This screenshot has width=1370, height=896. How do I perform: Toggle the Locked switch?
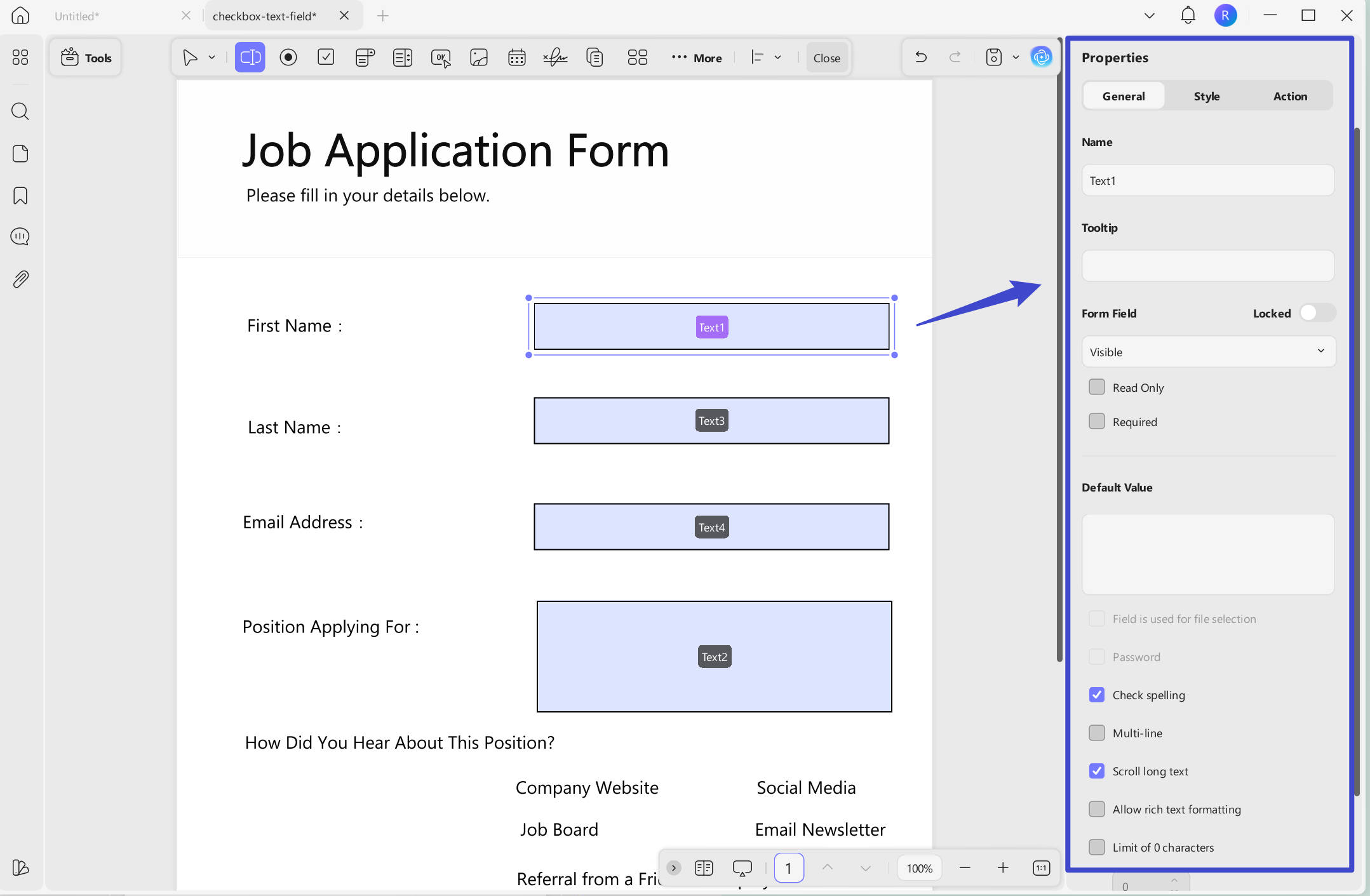click(1317, 313)
